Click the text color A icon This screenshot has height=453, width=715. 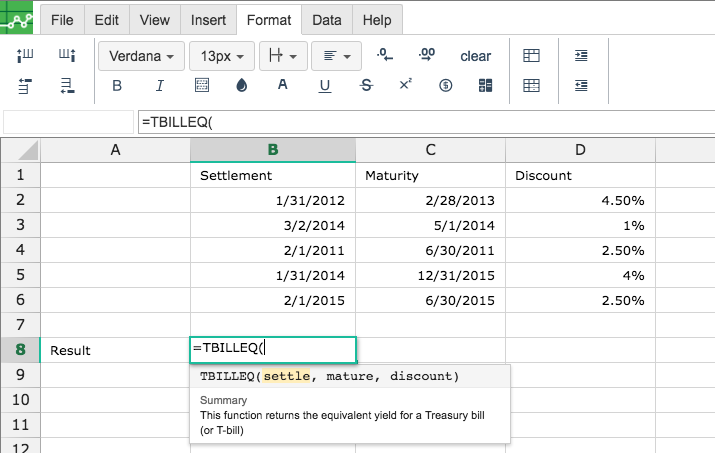283,85
